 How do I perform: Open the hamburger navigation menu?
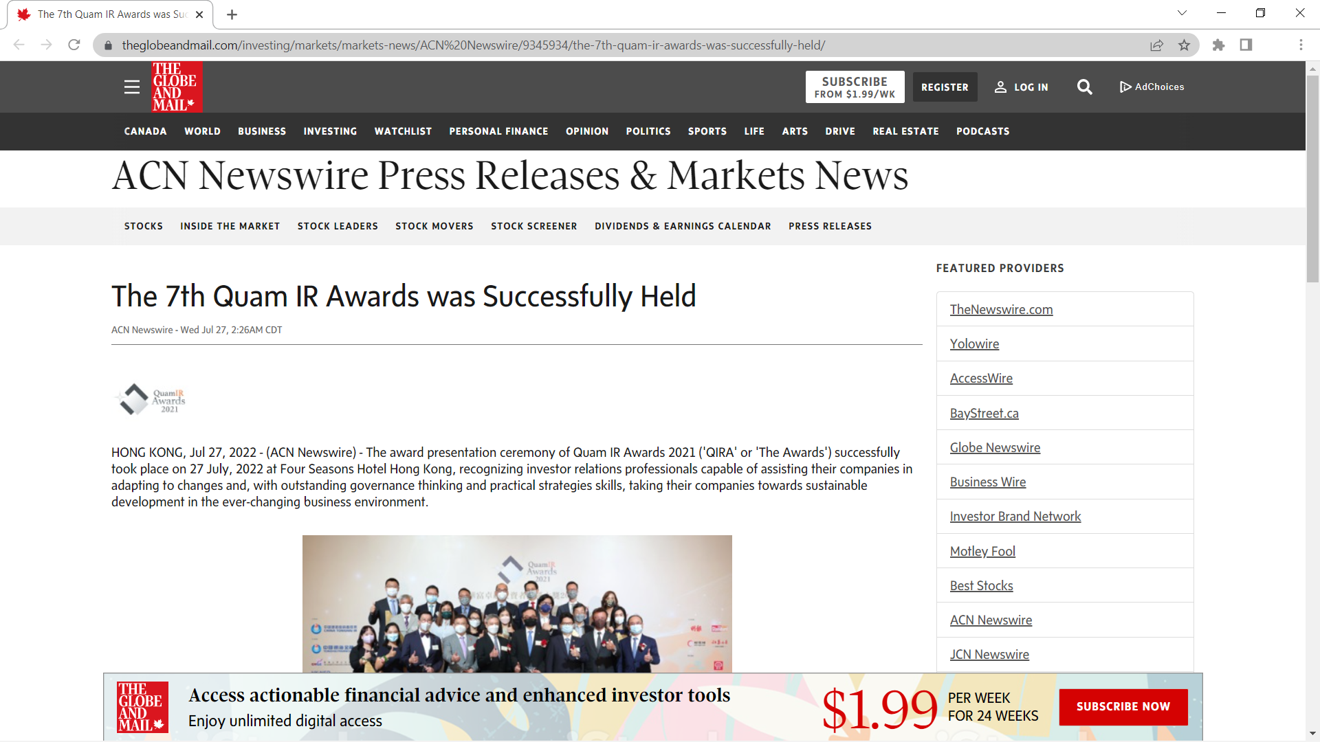131,87
